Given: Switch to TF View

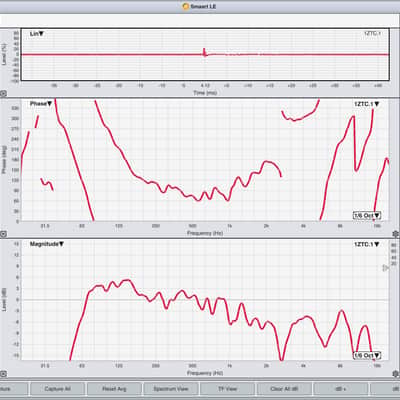Looking at the screenshot, I should tap(227, 389).
